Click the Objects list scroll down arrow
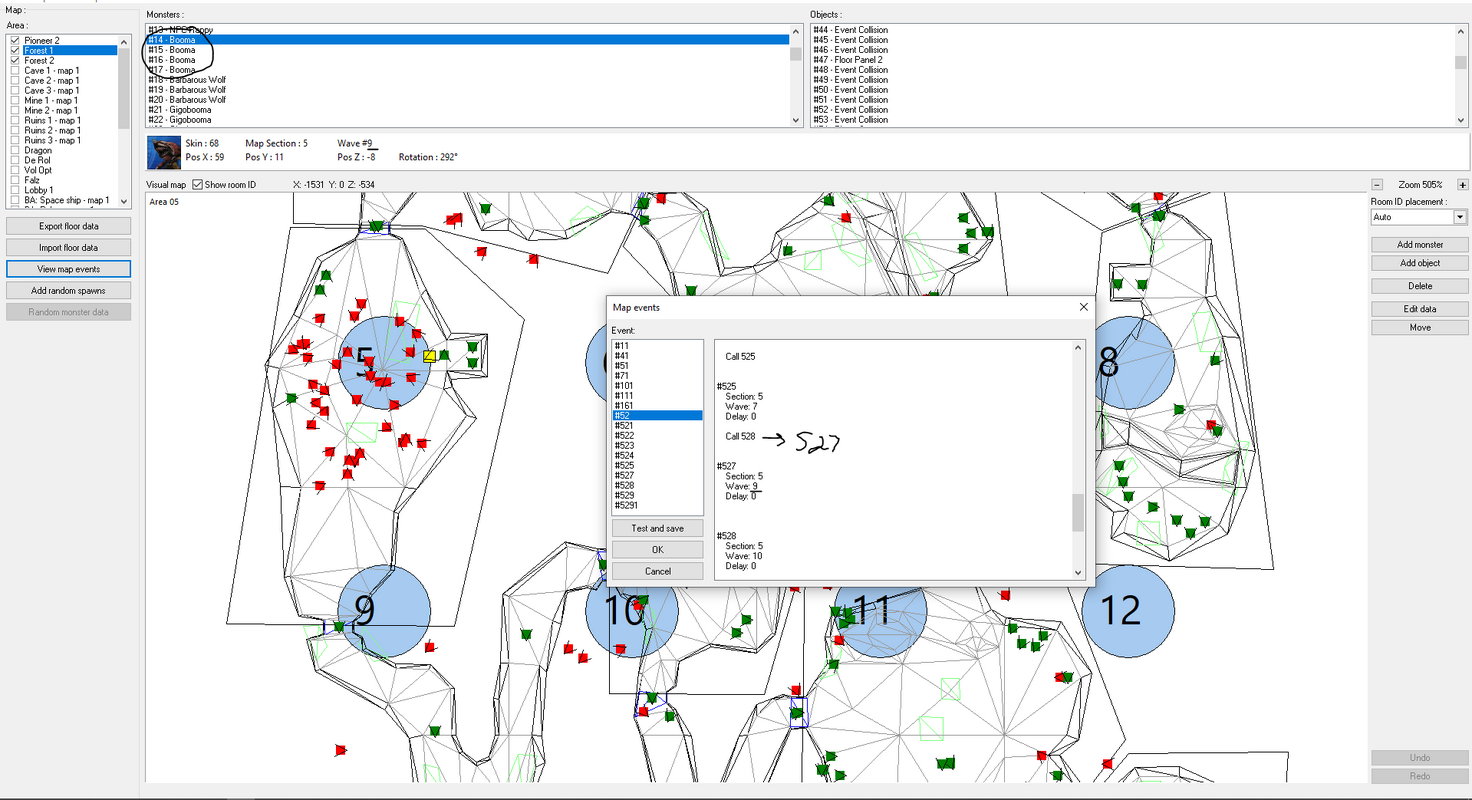Screen dimensions: 1472x800 [1461, 120]
